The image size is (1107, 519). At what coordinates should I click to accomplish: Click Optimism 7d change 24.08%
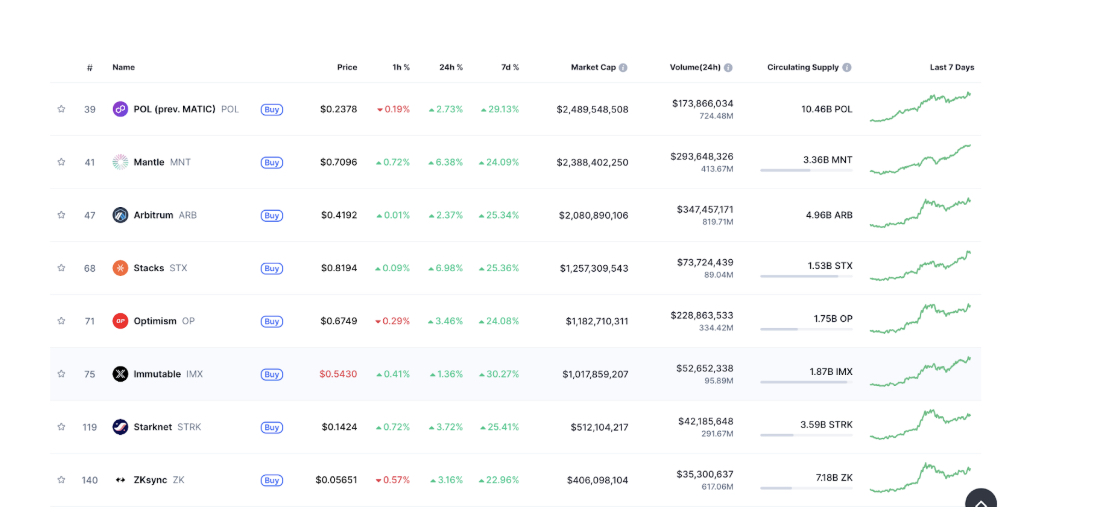498,321
